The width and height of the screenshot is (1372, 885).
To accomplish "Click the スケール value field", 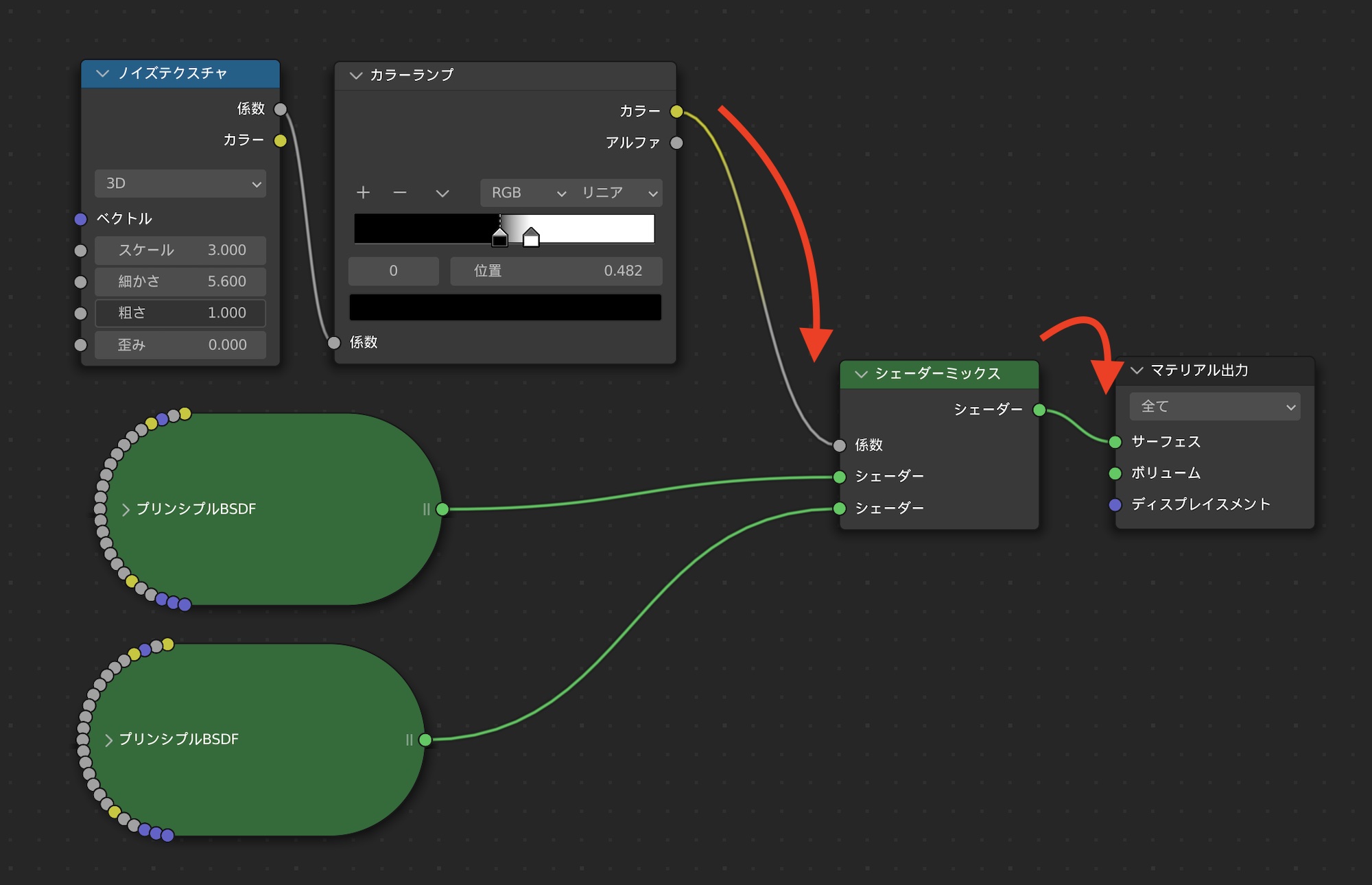I will pyautogui.click(x=180, y=250).
